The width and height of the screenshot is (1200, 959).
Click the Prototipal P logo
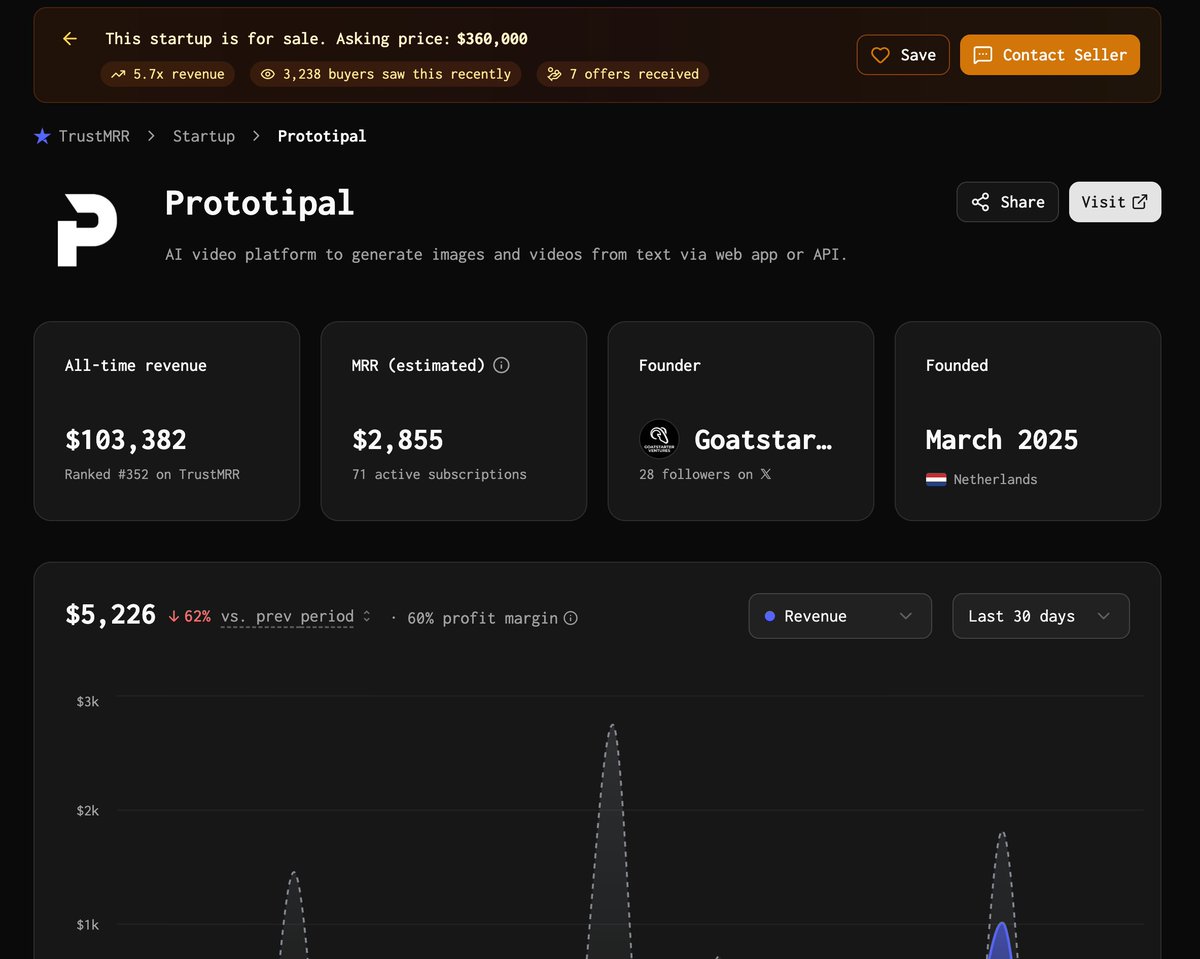tap(87, 230)
